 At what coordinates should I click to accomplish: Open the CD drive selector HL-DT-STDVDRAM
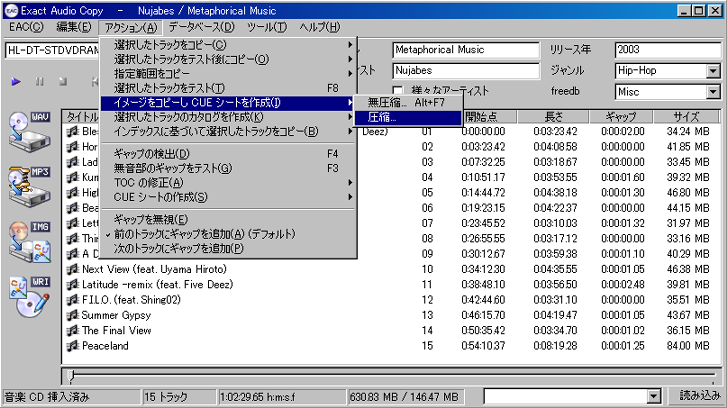(x=53, y=50)
